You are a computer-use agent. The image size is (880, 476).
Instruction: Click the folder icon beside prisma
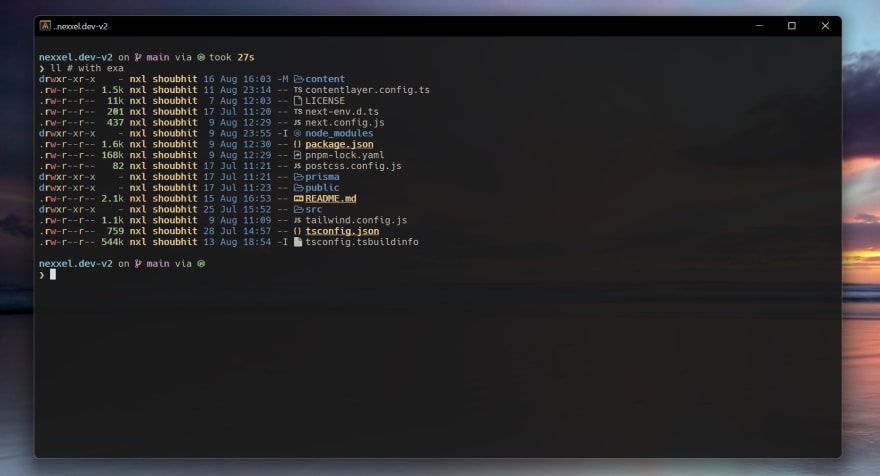point(298,177)
